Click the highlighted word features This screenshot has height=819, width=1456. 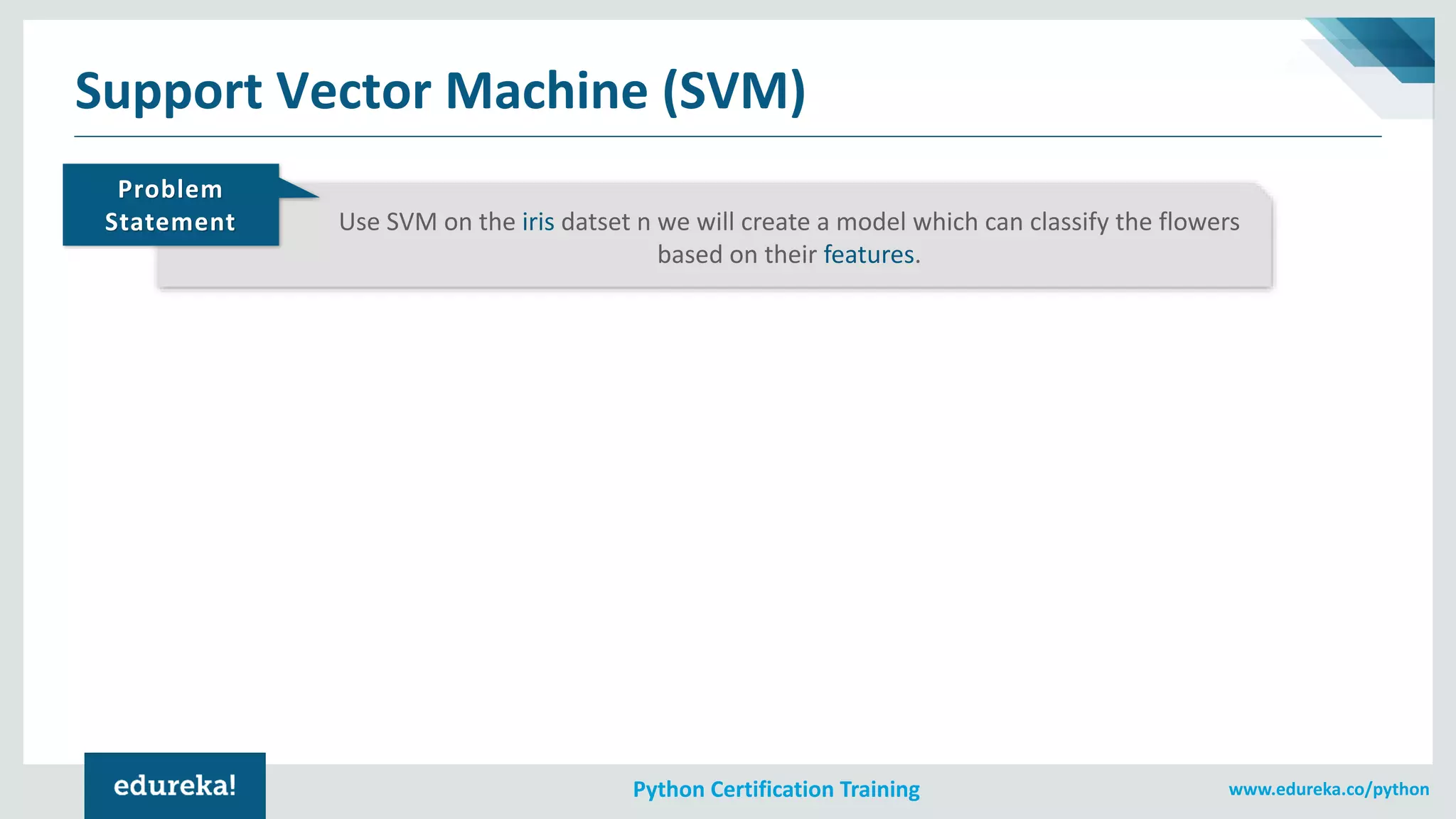click(868, 255)
